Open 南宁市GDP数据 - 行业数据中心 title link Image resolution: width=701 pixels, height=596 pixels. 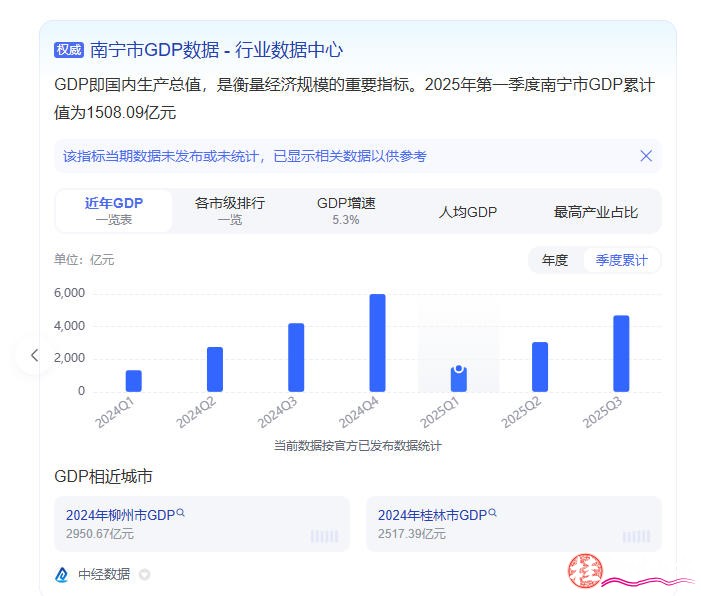(216, 49)
